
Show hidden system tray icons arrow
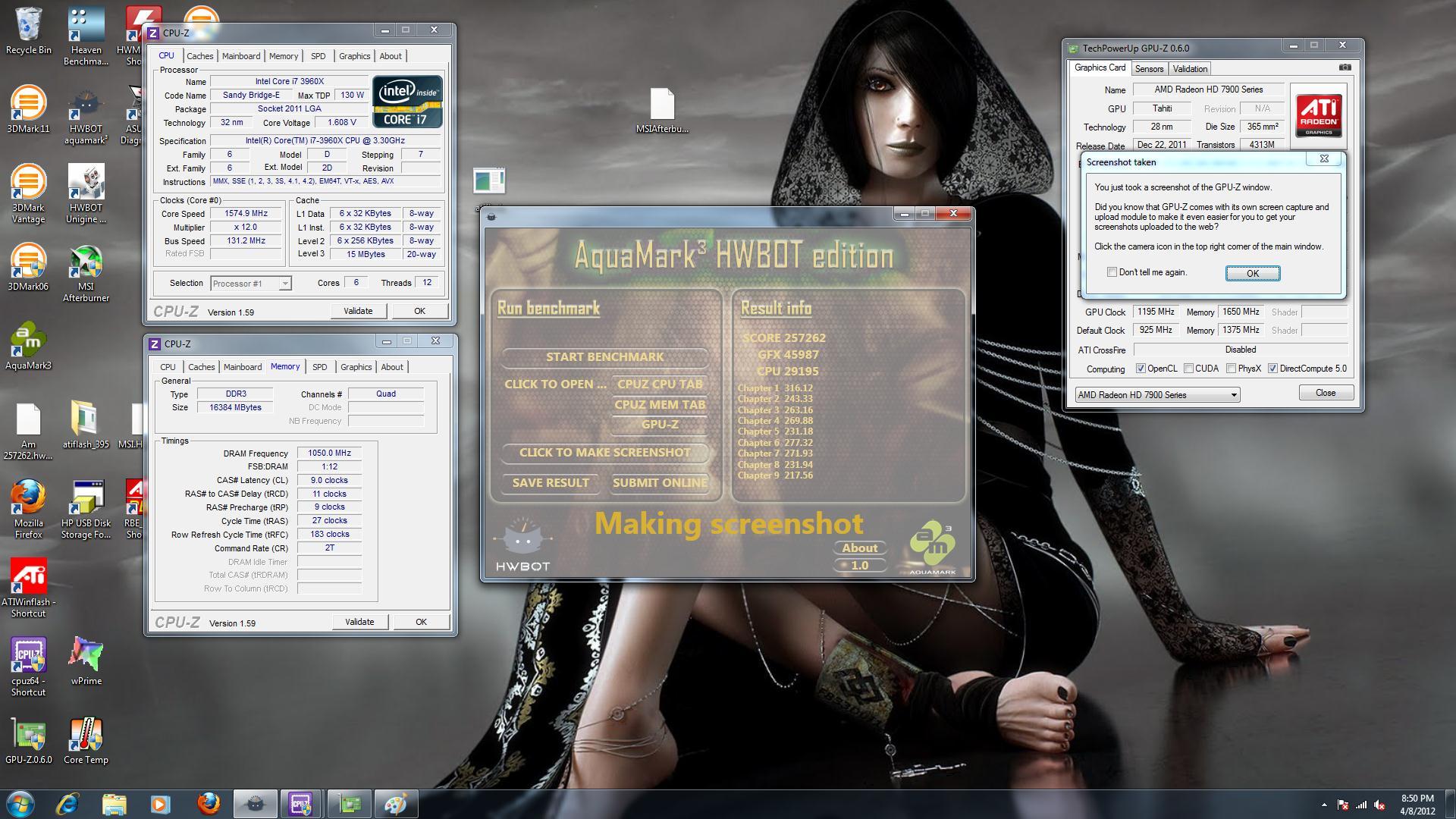coord(1324,805)
